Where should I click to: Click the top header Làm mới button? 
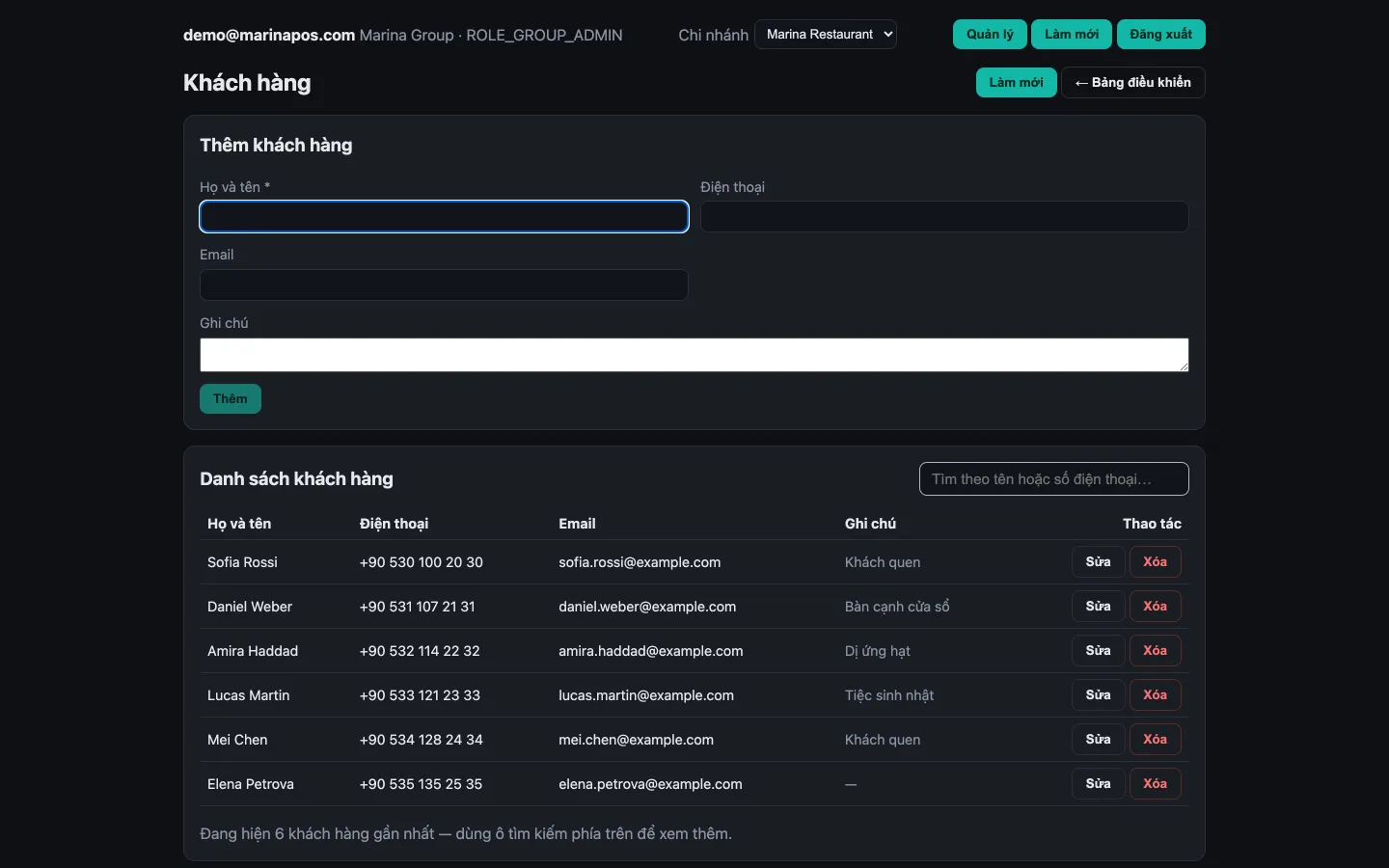pyautogui.click(x=1072, y=35)
